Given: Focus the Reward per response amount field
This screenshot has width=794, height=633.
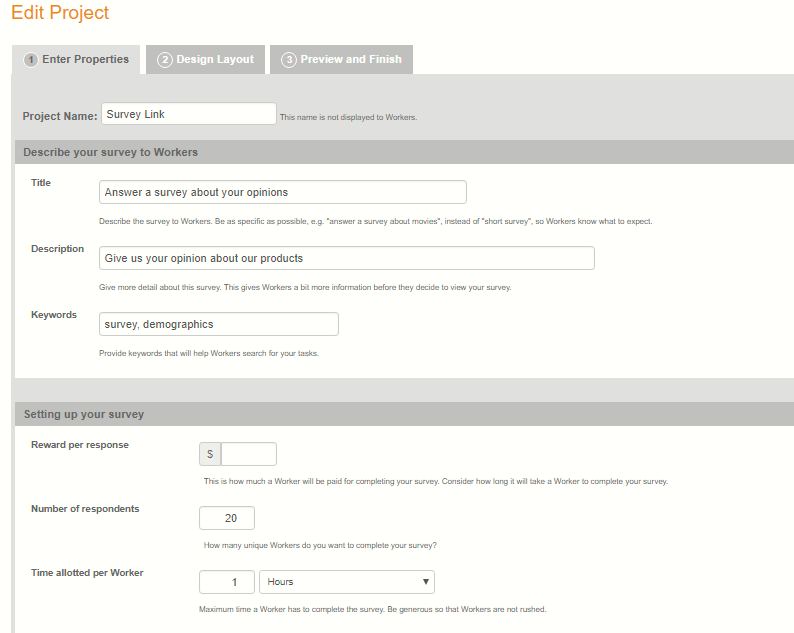Looking at the screenshot, I should click(x=249, y=454).
